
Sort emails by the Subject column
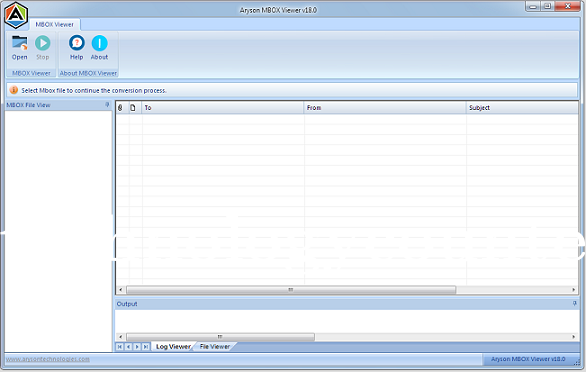pyautogui.click(x=522, y=108)
